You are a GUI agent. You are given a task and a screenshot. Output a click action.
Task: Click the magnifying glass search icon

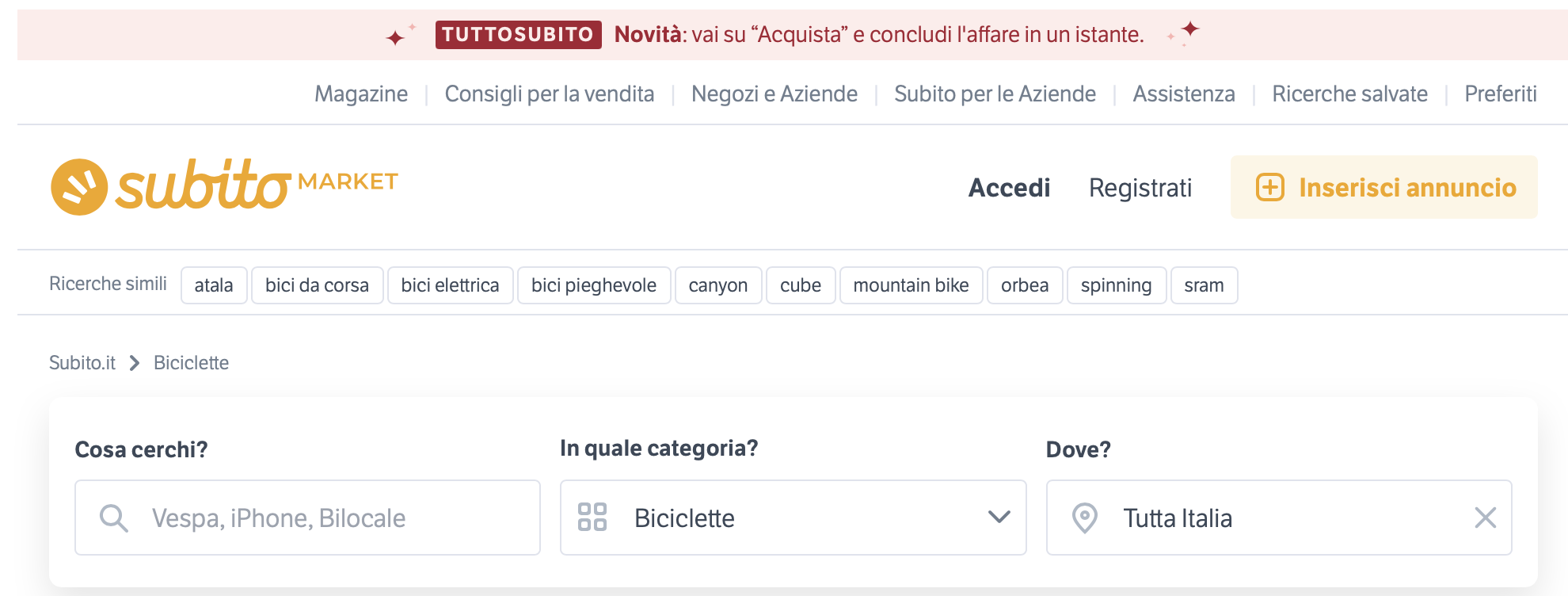pyautogui.click(x=114, y=518)
